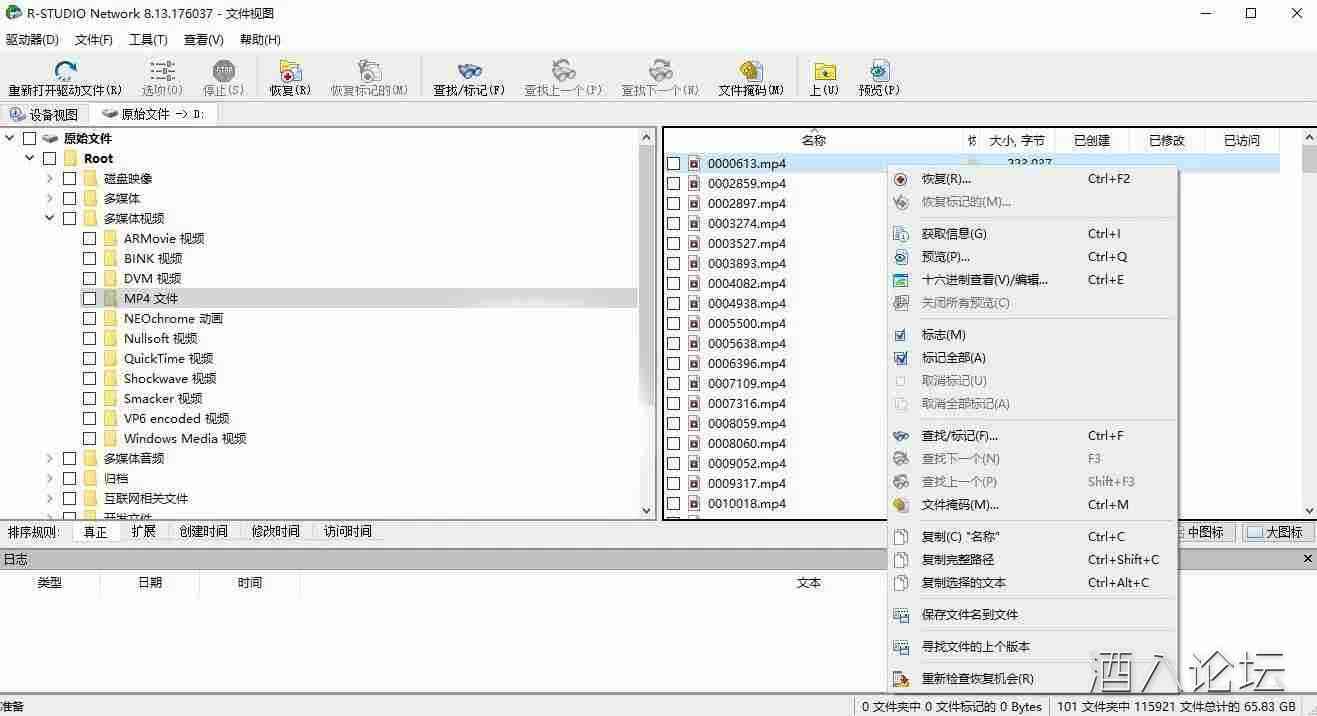Open Find/Mark (查找/标记) toolbar icon
This screenshot has width=1317, height=716.
[469, 71]
